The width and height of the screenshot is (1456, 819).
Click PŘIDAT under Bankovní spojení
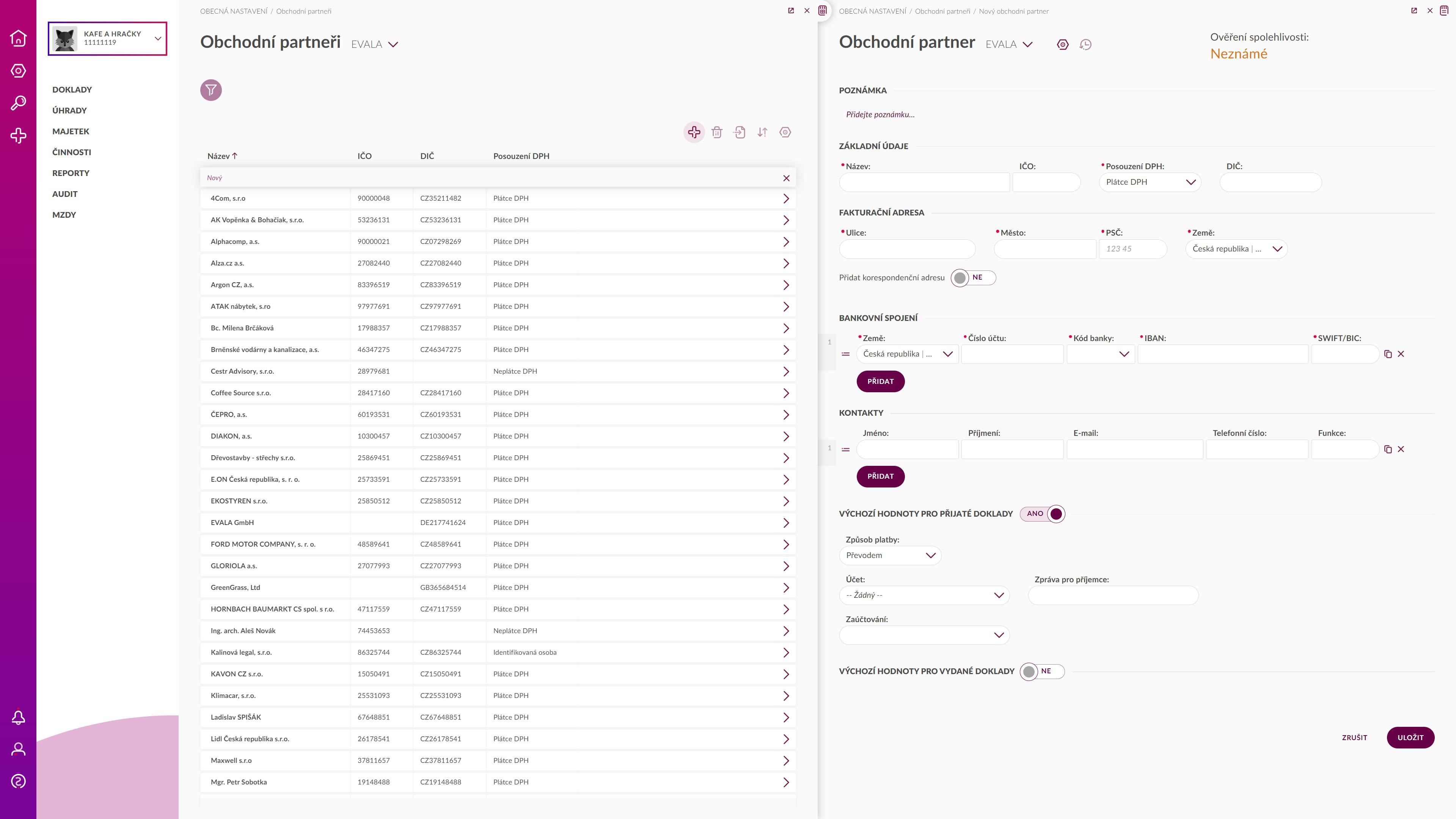coord(880,382)
